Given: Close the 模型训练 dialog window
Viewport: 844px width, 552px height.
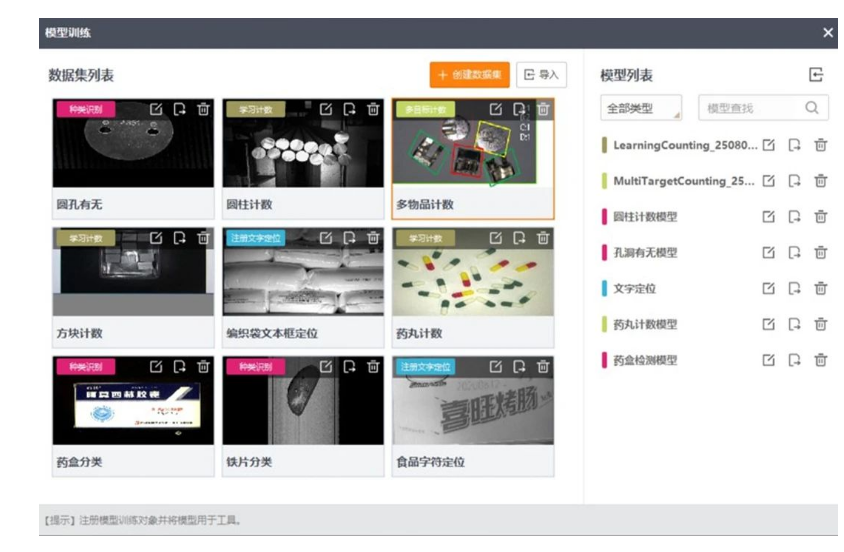Looking at the screenshot, I should 828,33.
